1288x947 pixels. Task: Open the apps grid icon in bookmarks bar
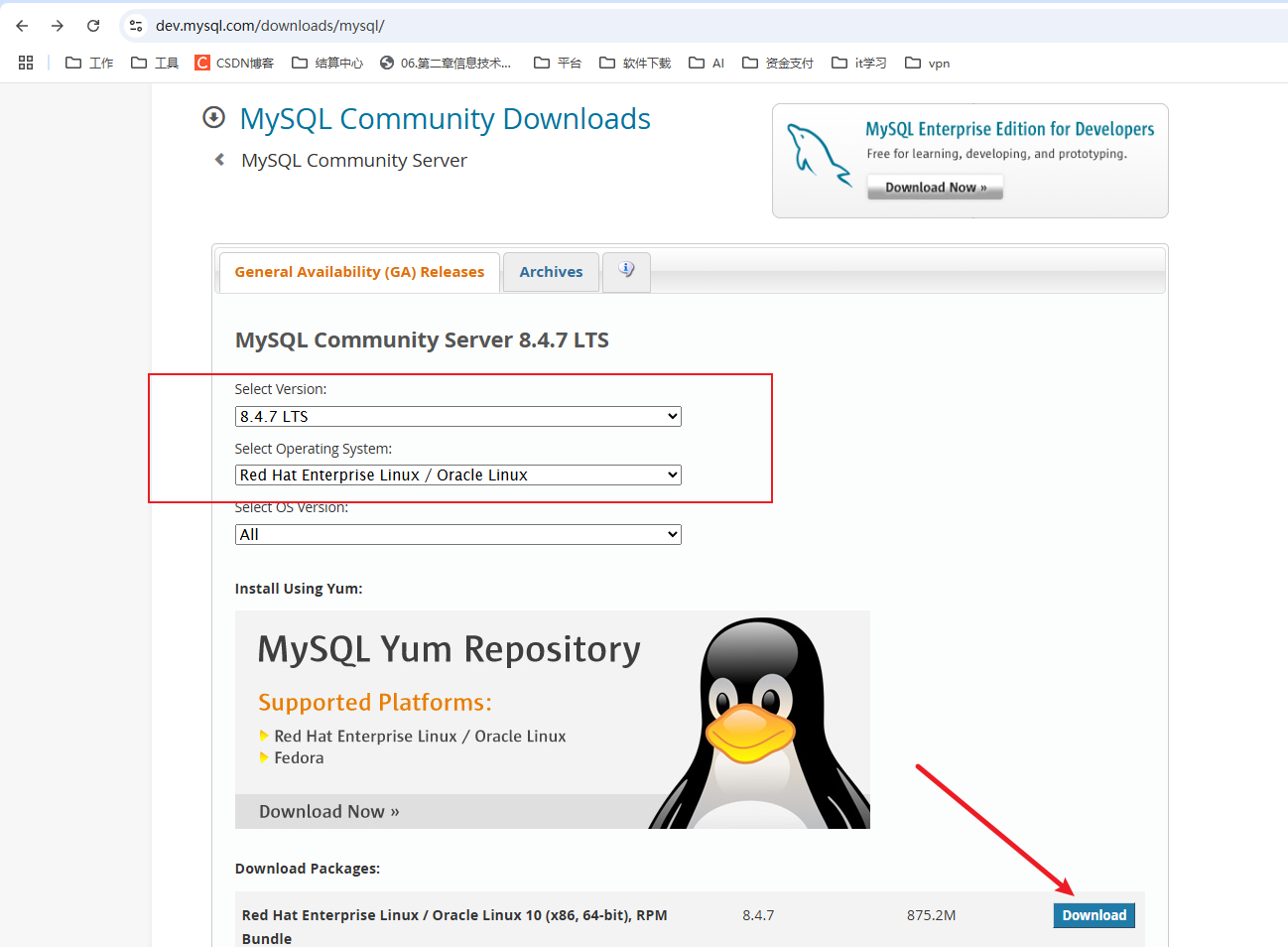click(x=26, y=63)
